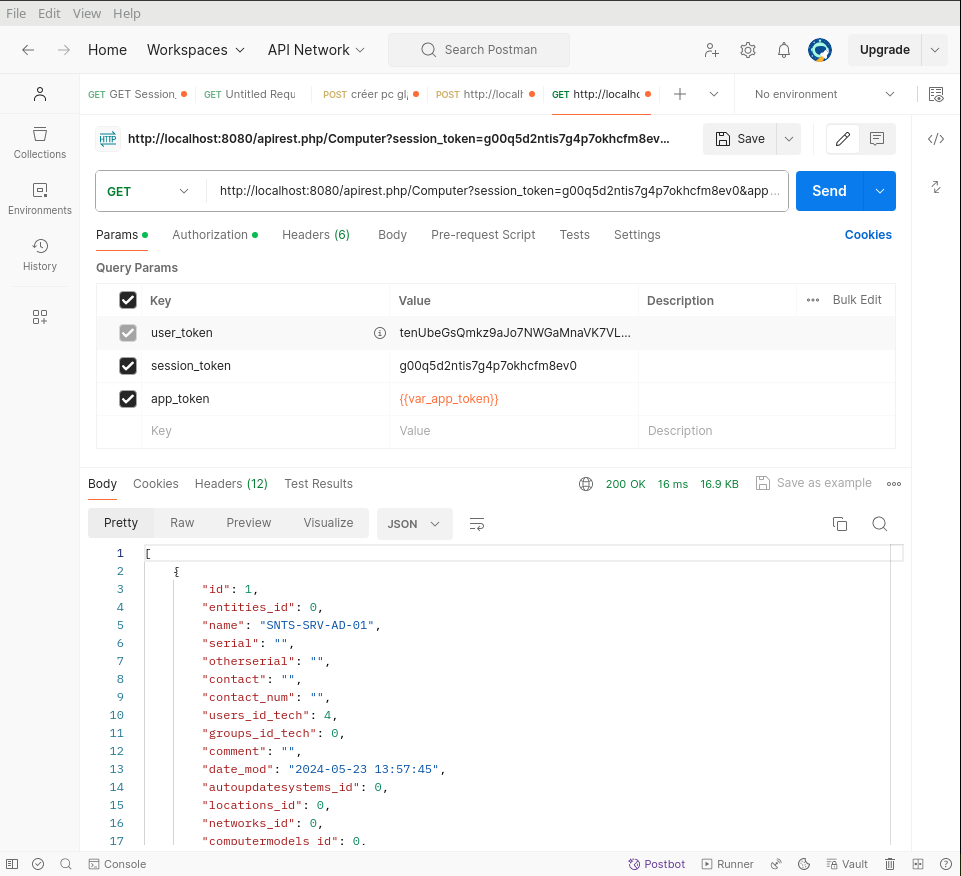This screenshot has width=961, height=876.
Task: Open the JSON format dropdown
Action: 414,524
